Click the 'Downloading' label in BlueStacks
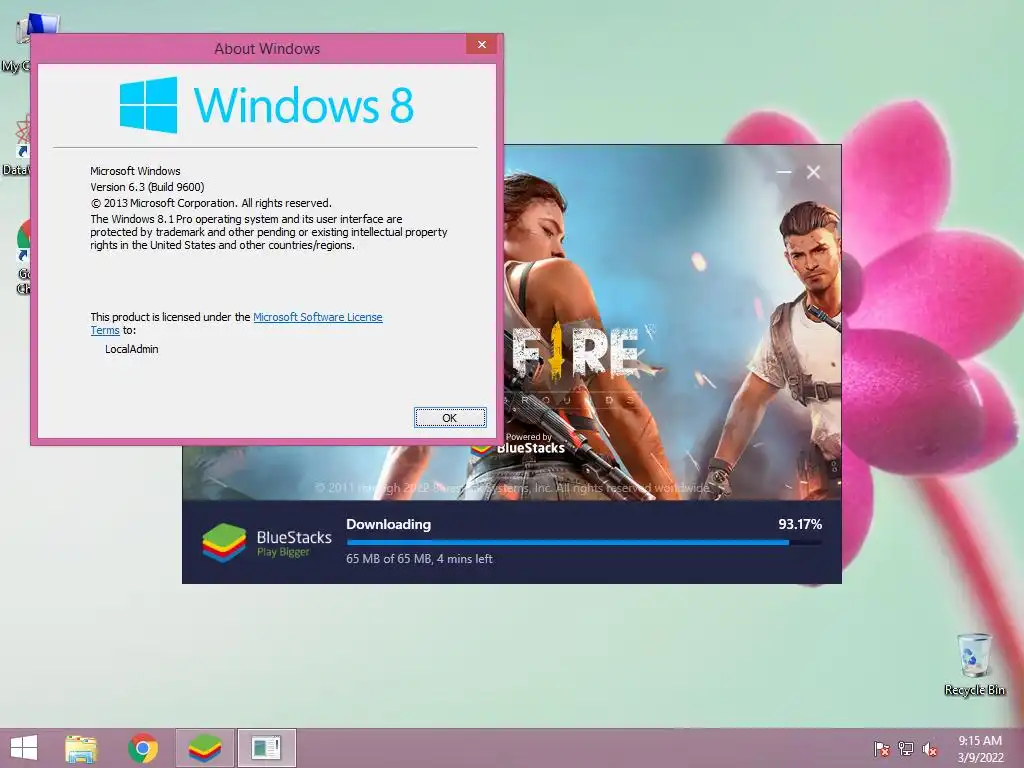This screenshot has height=768, width=1024. click(x=389, y=524)
